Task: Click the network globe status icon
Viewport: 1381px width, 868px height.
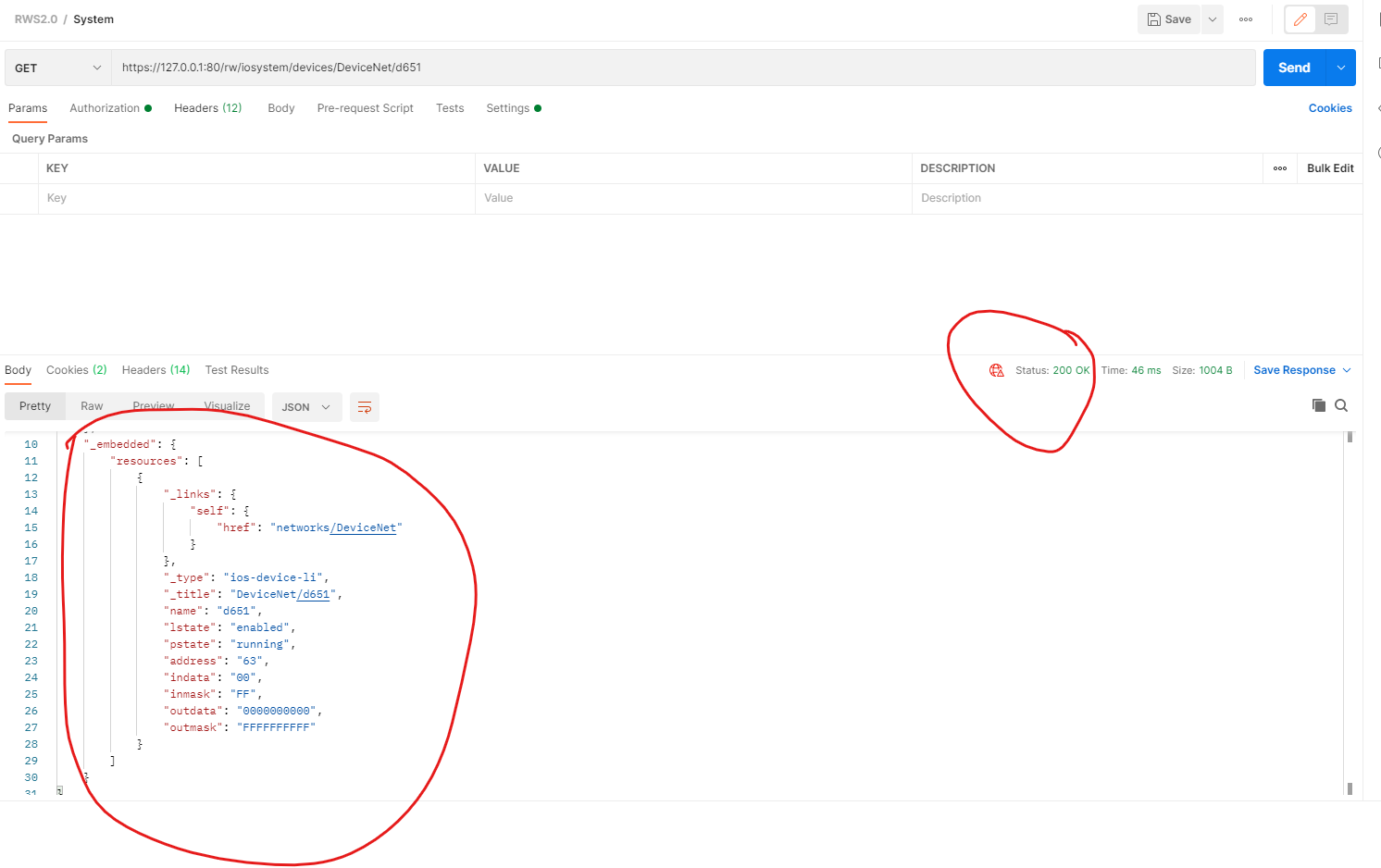Action: tap(997, 370)
